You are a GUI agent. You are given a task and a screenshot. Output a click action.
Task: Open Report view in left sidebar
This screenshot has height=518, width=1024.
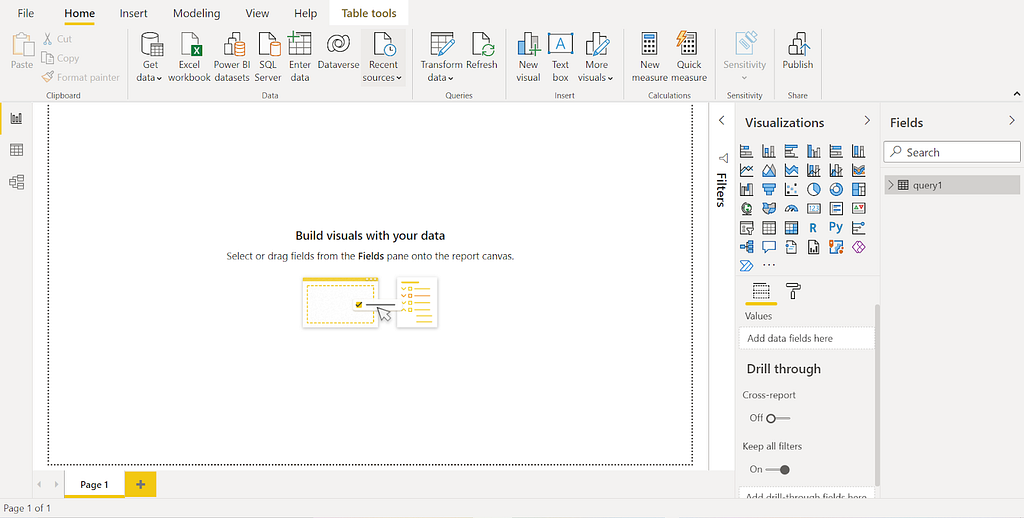(x=16, y=118)
